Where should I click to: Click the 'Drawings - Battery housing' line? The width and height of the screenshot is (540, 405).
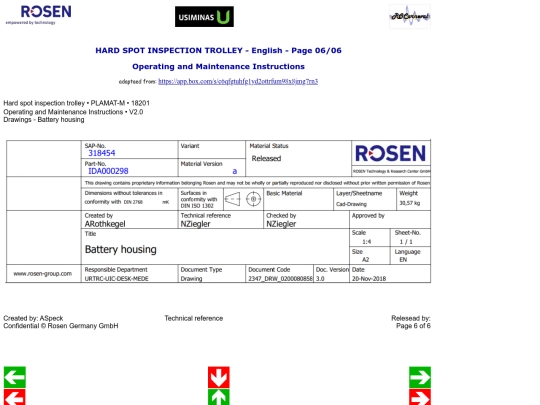click(x=44, y=120)
